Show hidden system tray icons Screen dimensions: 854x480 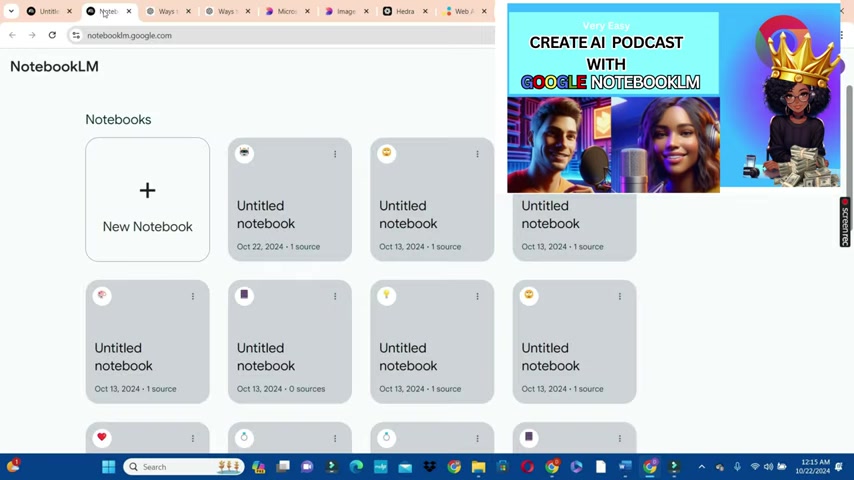pos(702,467)
